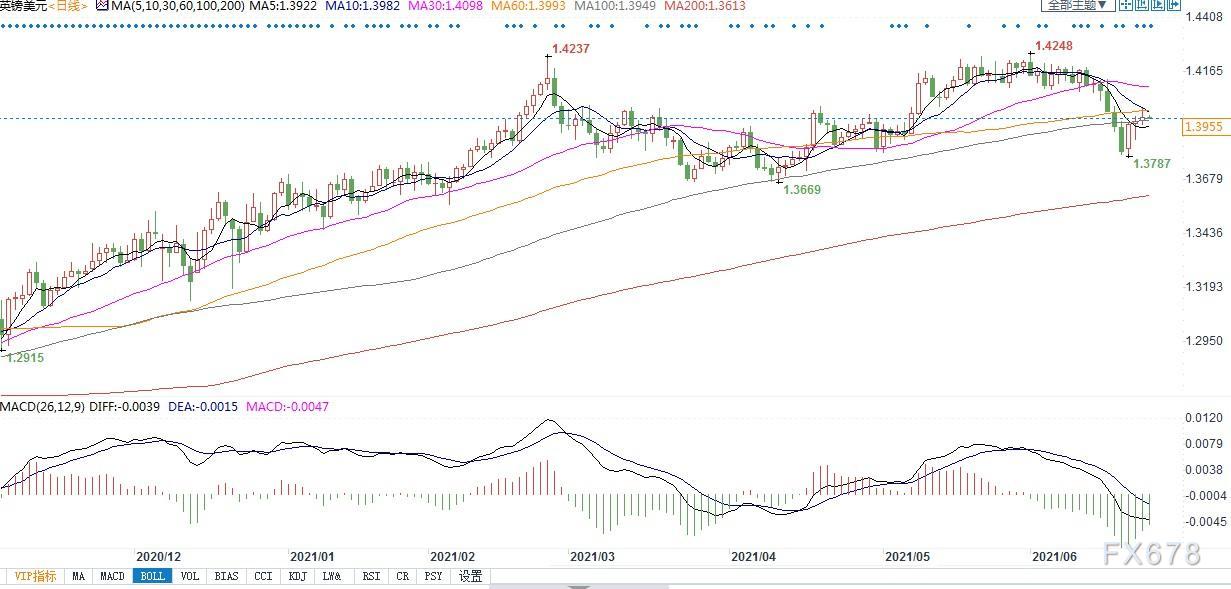Click the 2021/01 date axis label
The height and width of the screenshot is (589, 1231).
coord(313,555)
